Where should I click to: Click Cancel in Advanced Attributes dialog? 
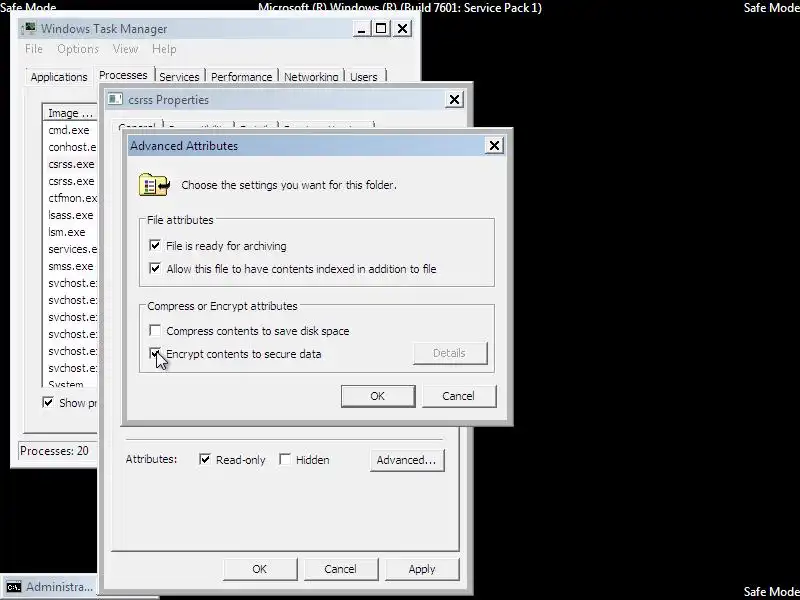pos(458,396)
